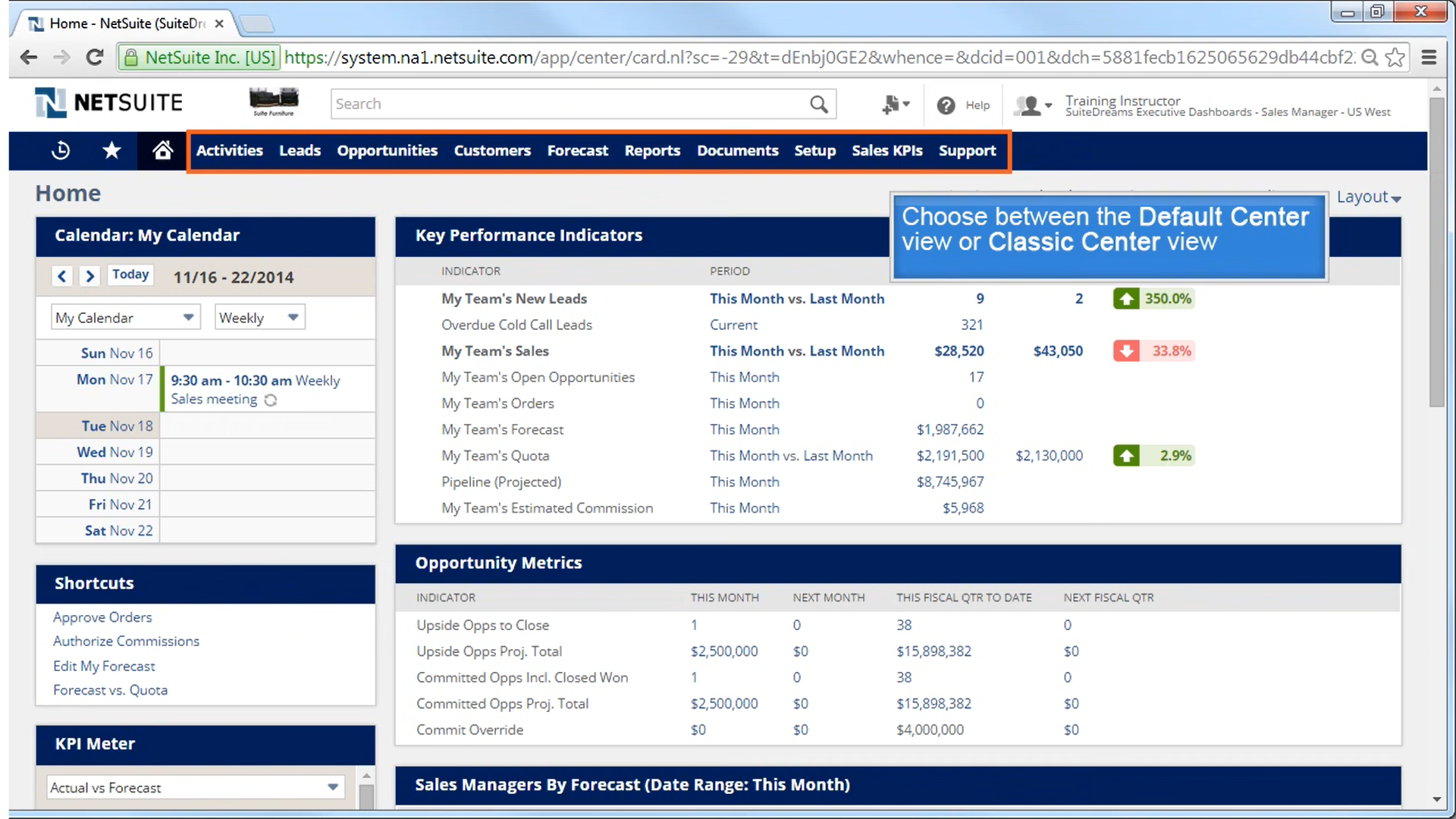Open the Forecast menu
The image size is (1456, 819).
pyautogui.click(x=578, y=151)
